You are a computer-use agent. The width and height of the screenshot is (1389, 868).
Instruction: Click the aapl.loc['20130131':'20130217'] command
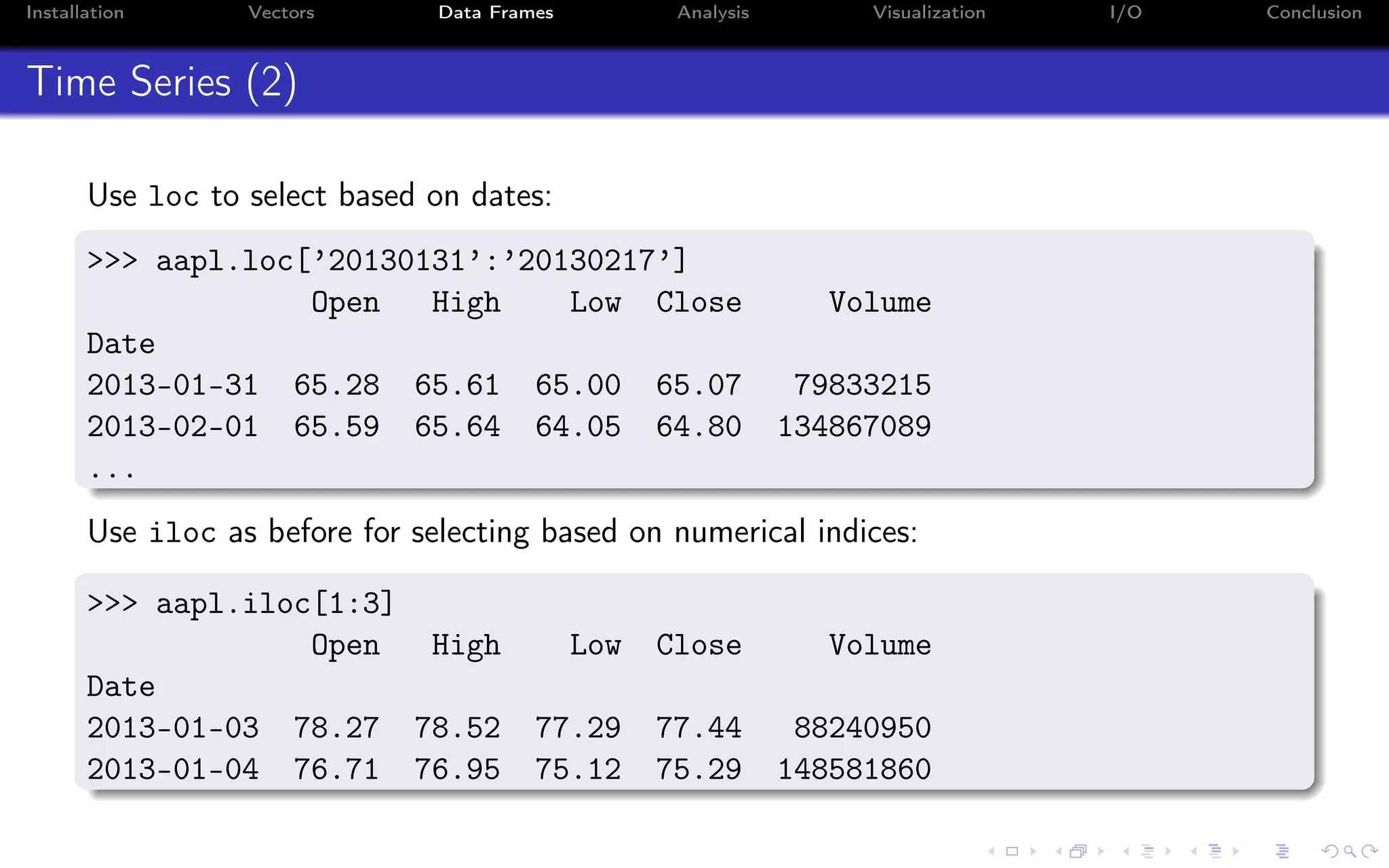pyautogui.click(x=387, y=261)
